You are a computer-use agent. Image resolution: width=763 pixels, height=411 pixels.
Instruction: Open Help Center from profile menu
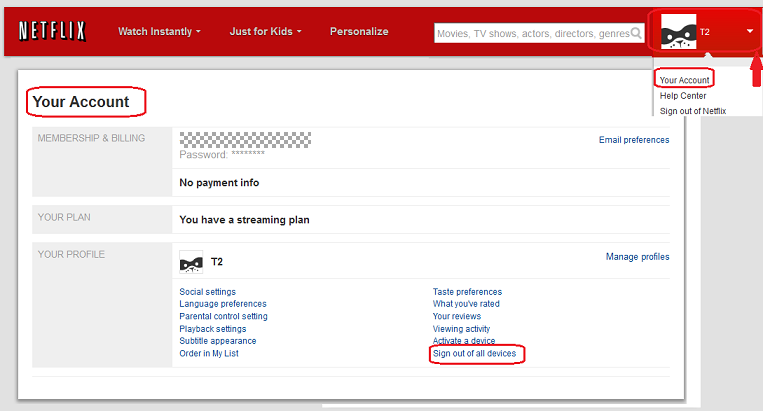tap(683, 96)
